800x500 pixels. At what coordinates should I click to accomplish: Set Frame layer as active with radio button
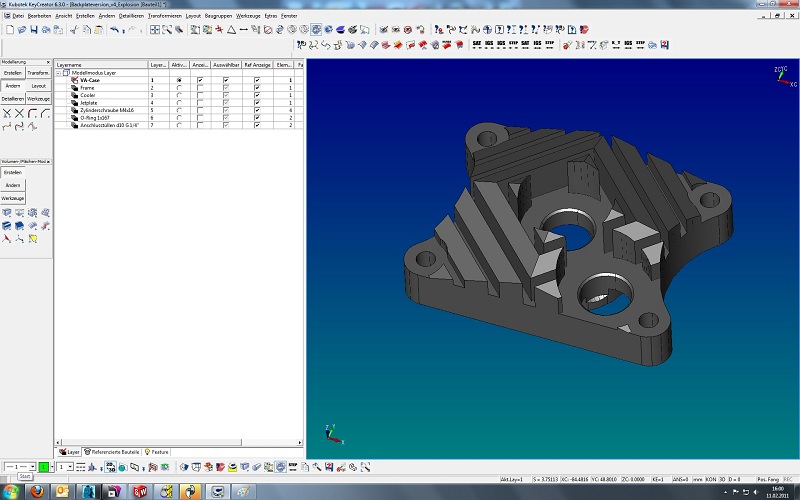point(179,88)
